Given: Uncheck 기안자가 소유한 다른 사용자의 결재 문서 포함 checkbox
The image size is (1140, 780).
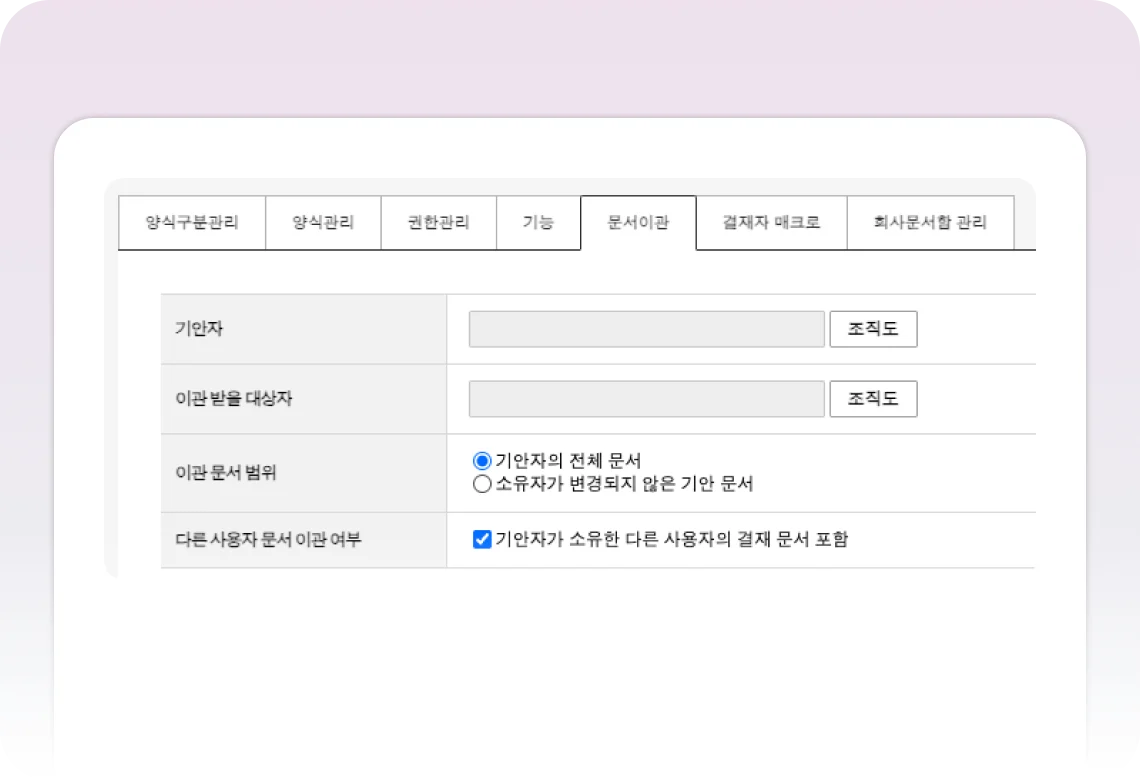Looking at the screenshot, I should (482, 540).
